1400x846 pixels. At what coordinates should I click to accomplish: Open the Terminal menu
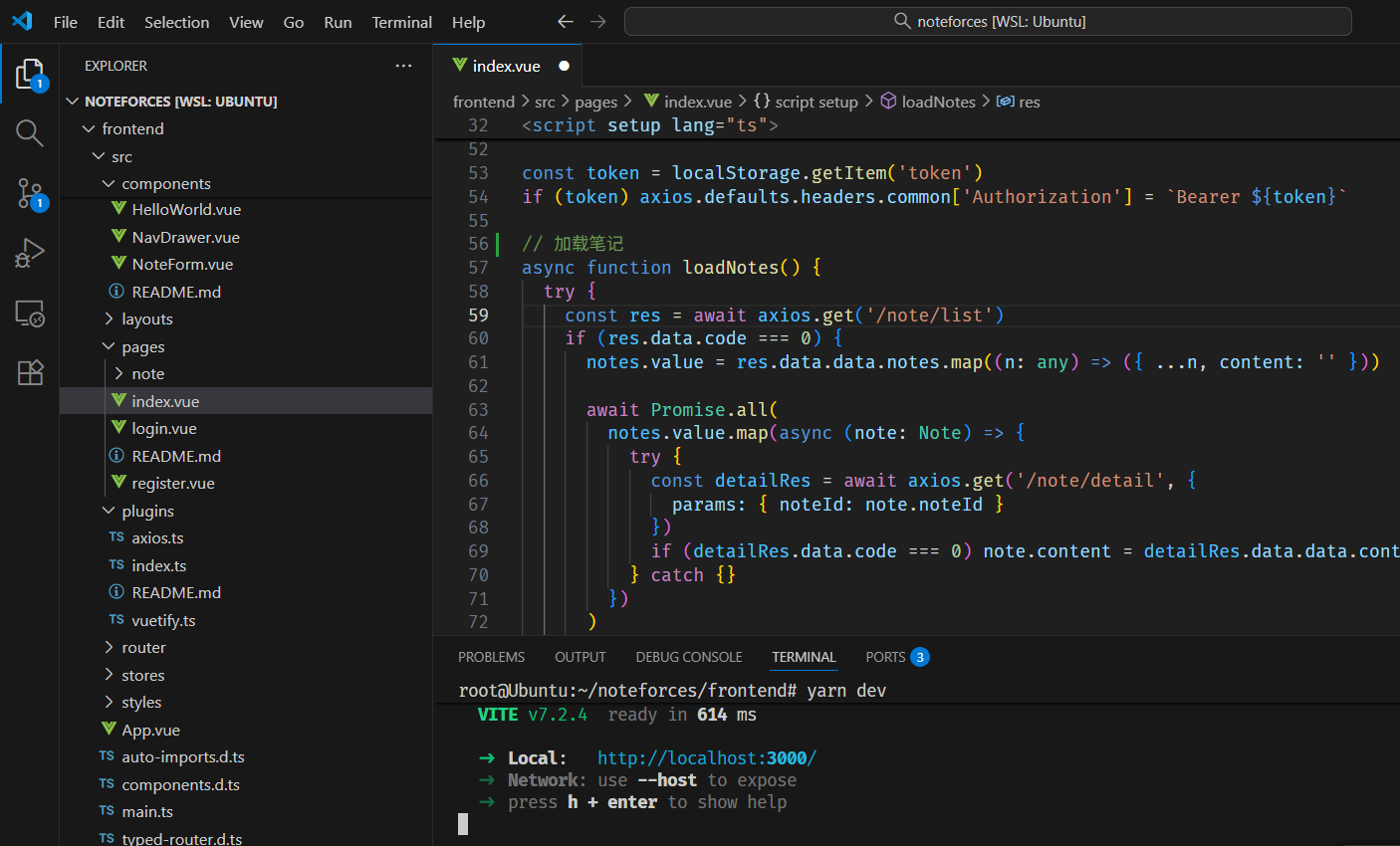(401, 22)
